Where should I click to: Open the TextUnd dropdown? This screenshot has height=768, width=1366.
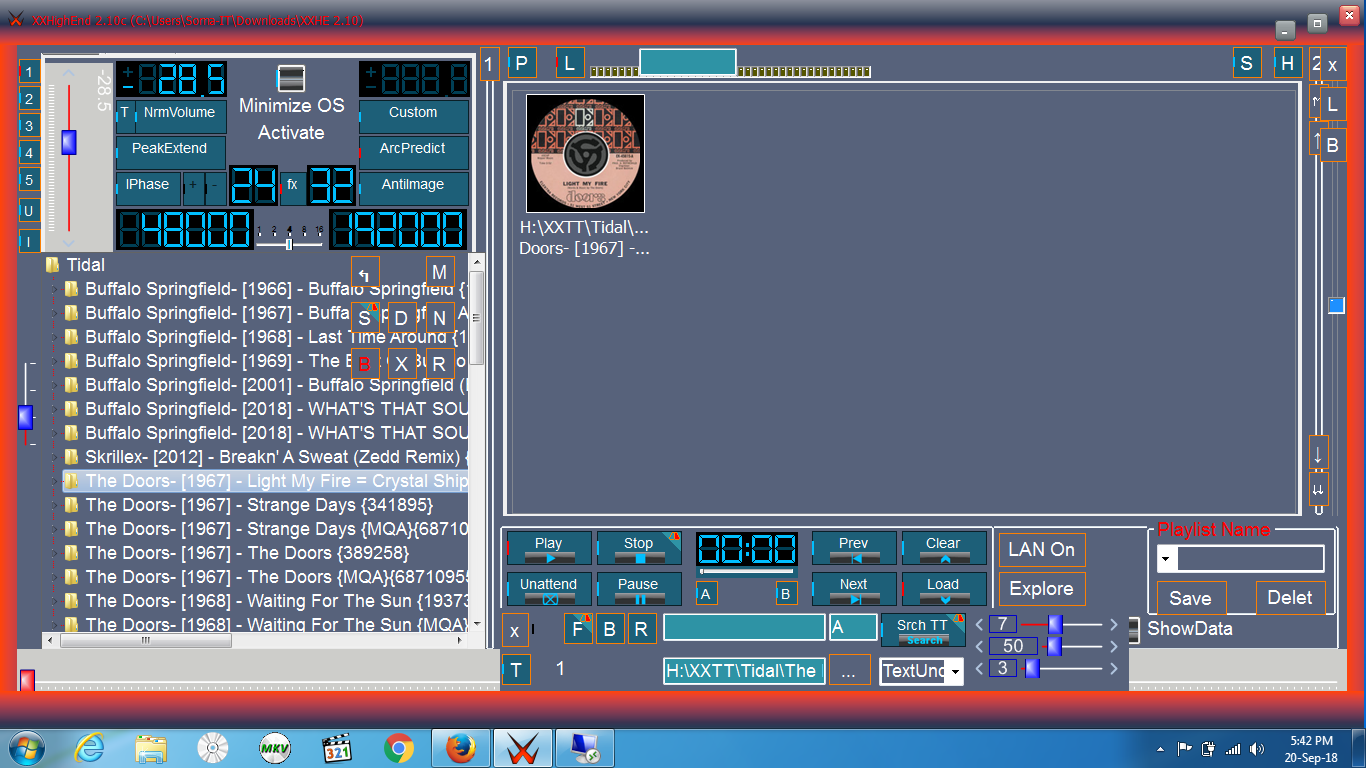pos(956,672)
